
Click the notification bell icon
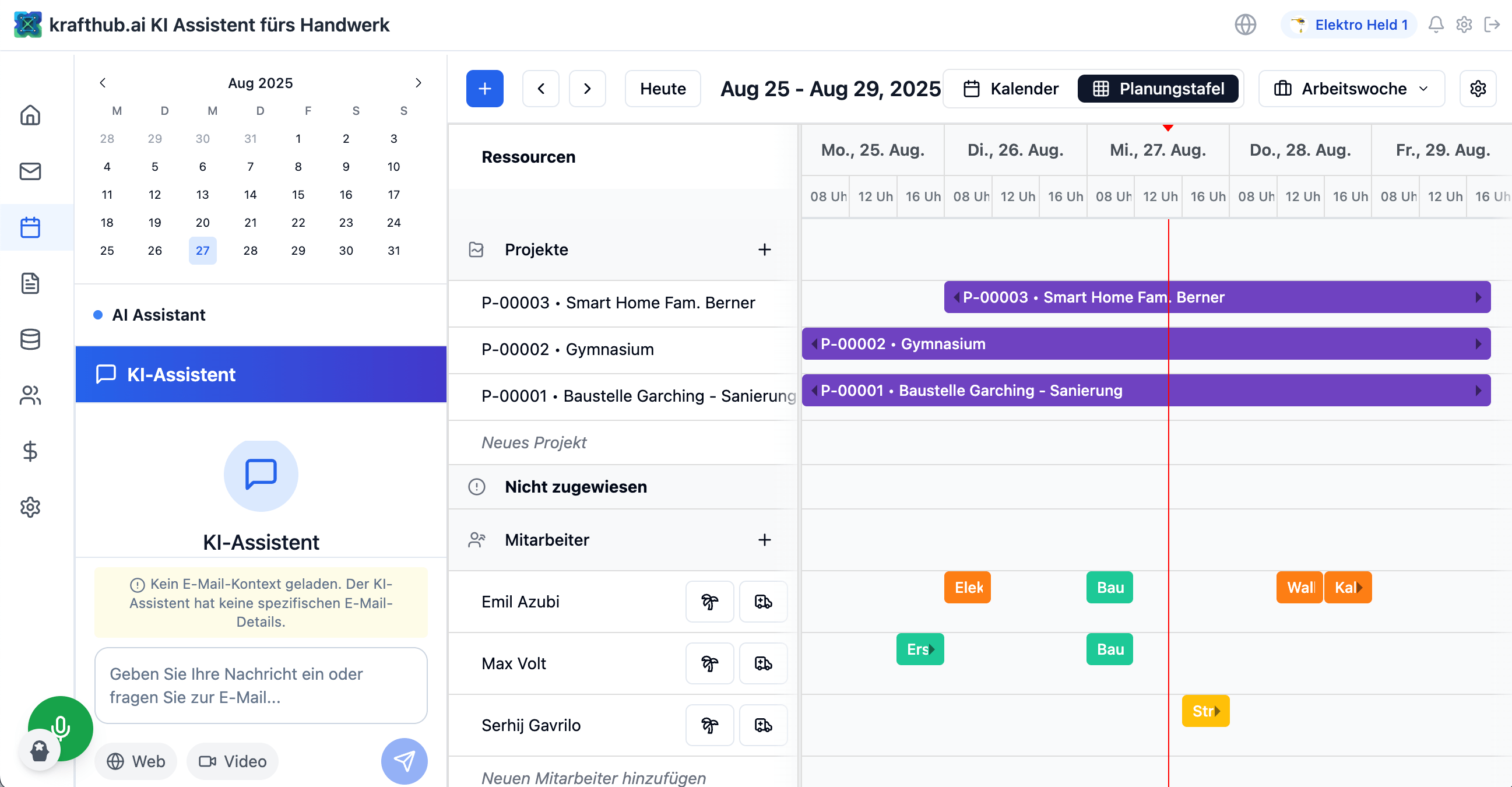pyautogui.click(x=1436, y=24)
